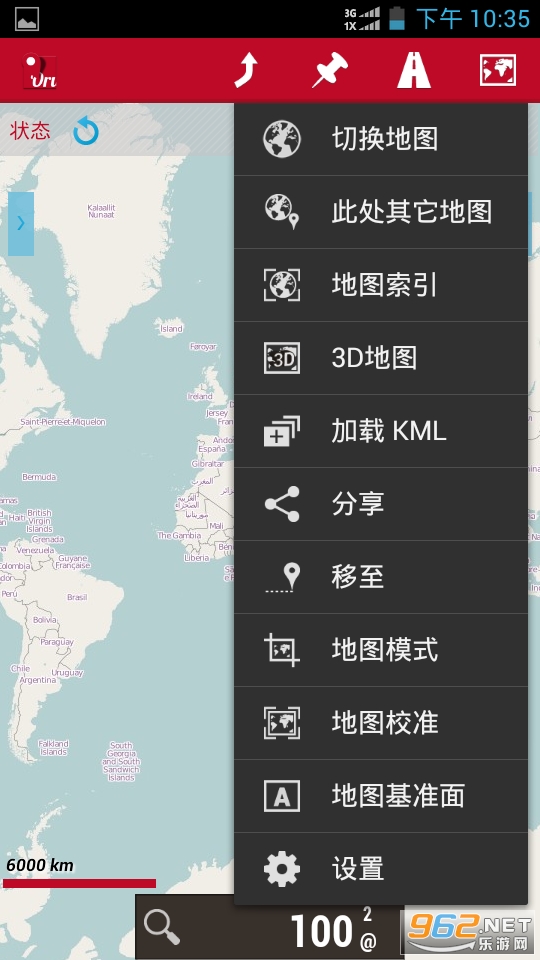Tap globe-with-pin icon beside 此处其它地图
Screen dimensions: 540x960
point(282,212)
